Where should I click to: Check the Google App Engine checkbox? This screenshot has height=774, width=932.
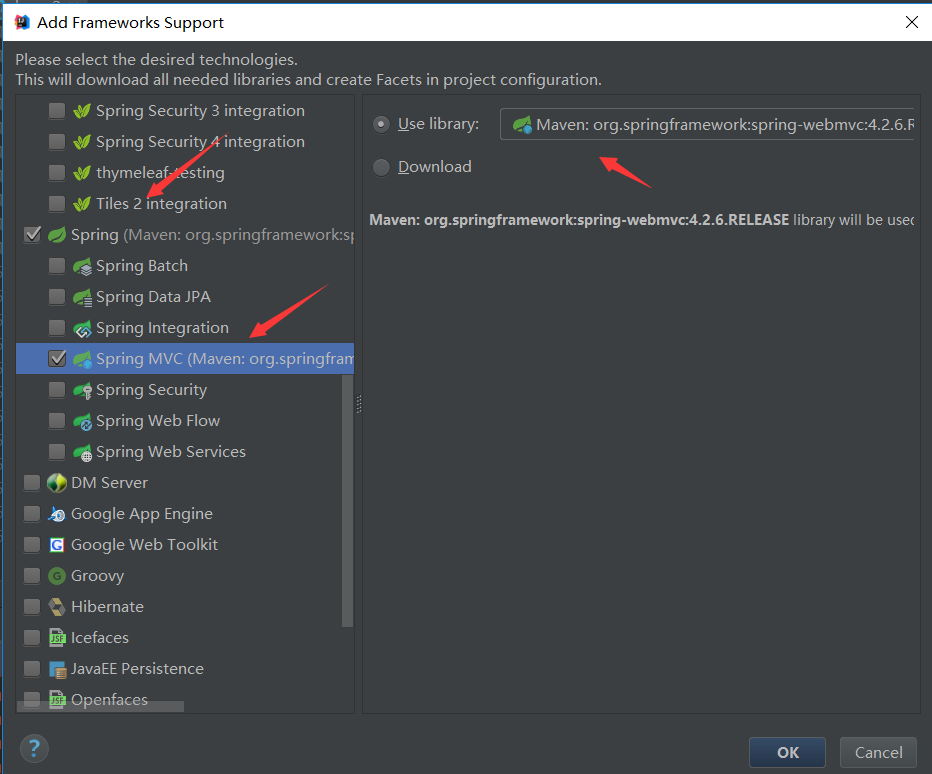tap(32, 514)
